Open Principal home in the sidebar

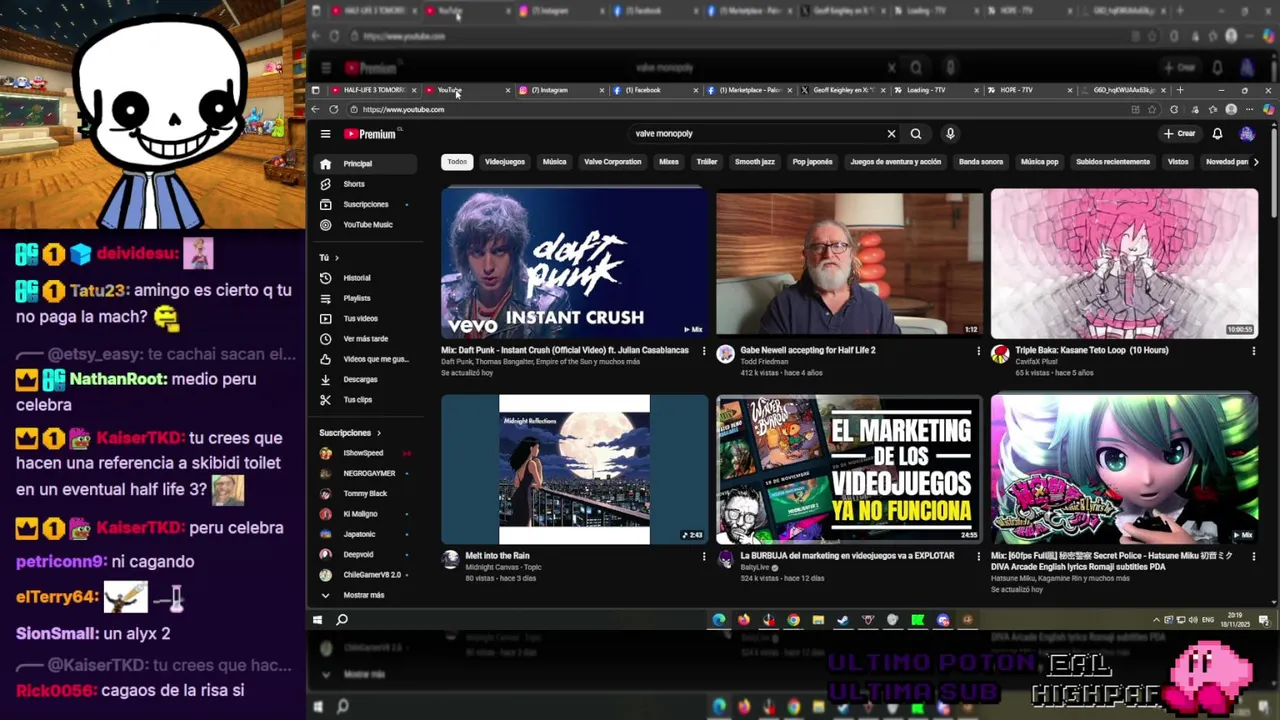(x=364, y=164)
